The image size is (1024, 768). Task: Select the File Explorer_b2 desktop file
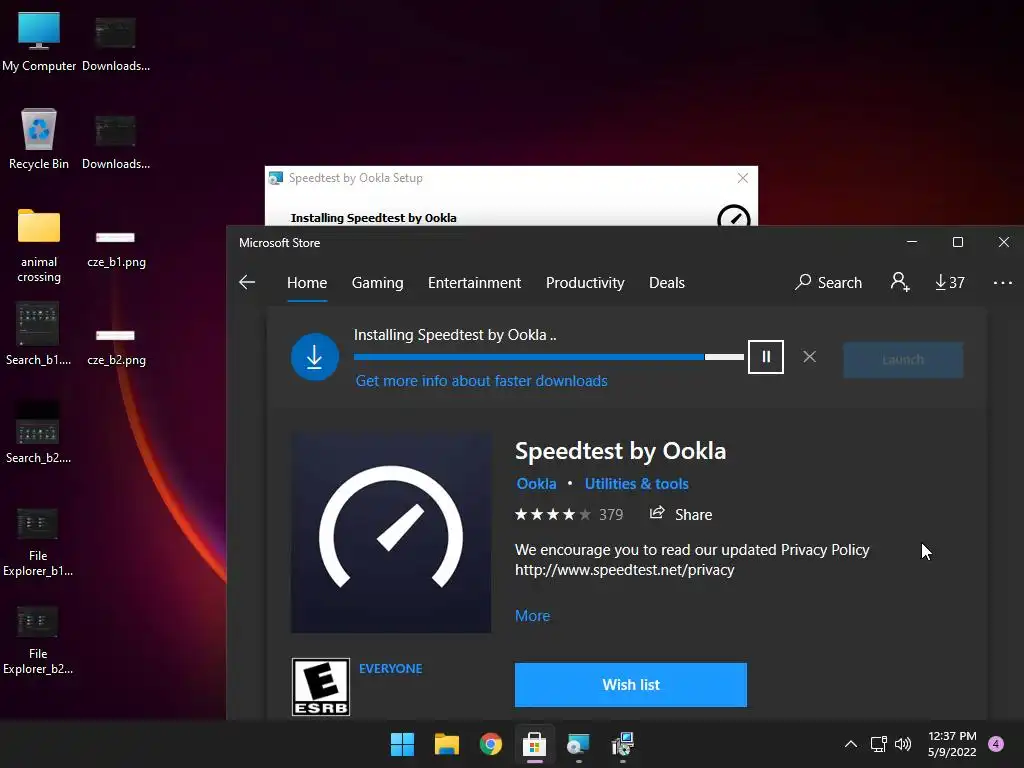point(38,641)
